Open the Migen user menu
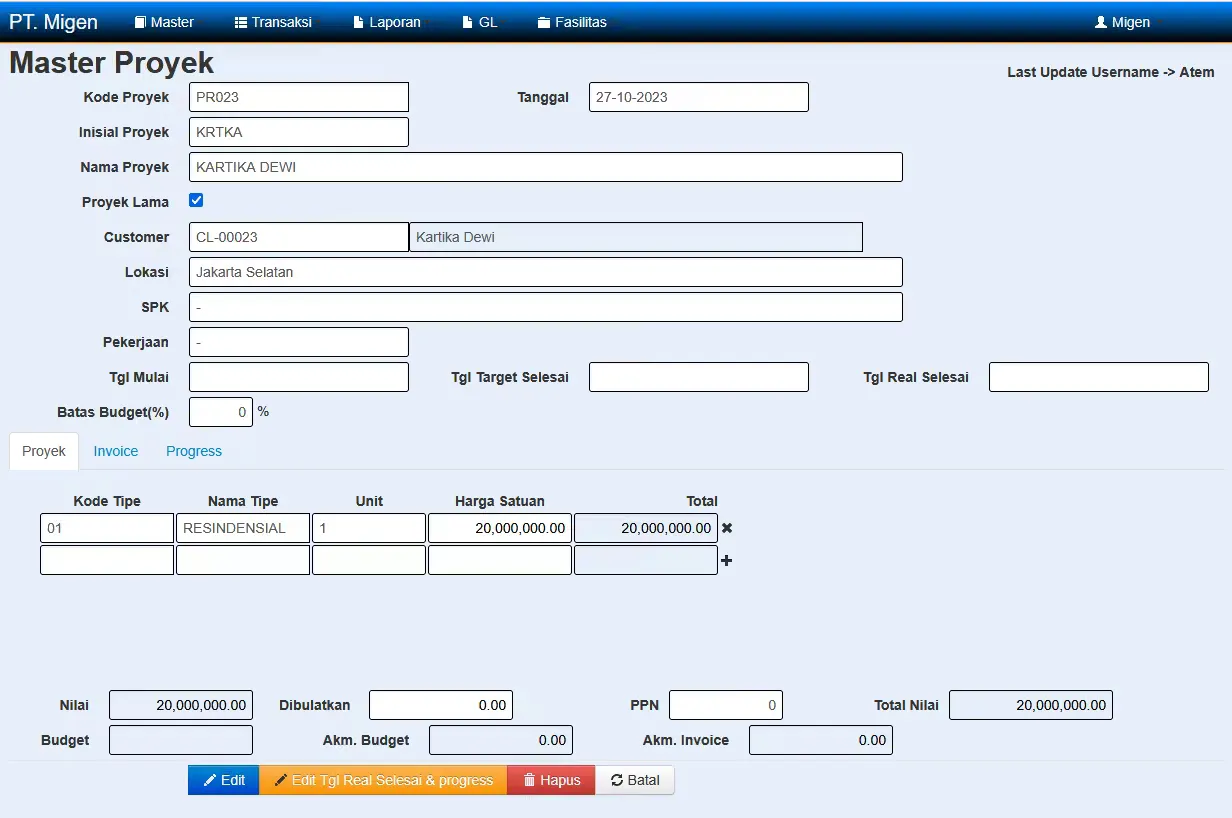 (1123, 22)
